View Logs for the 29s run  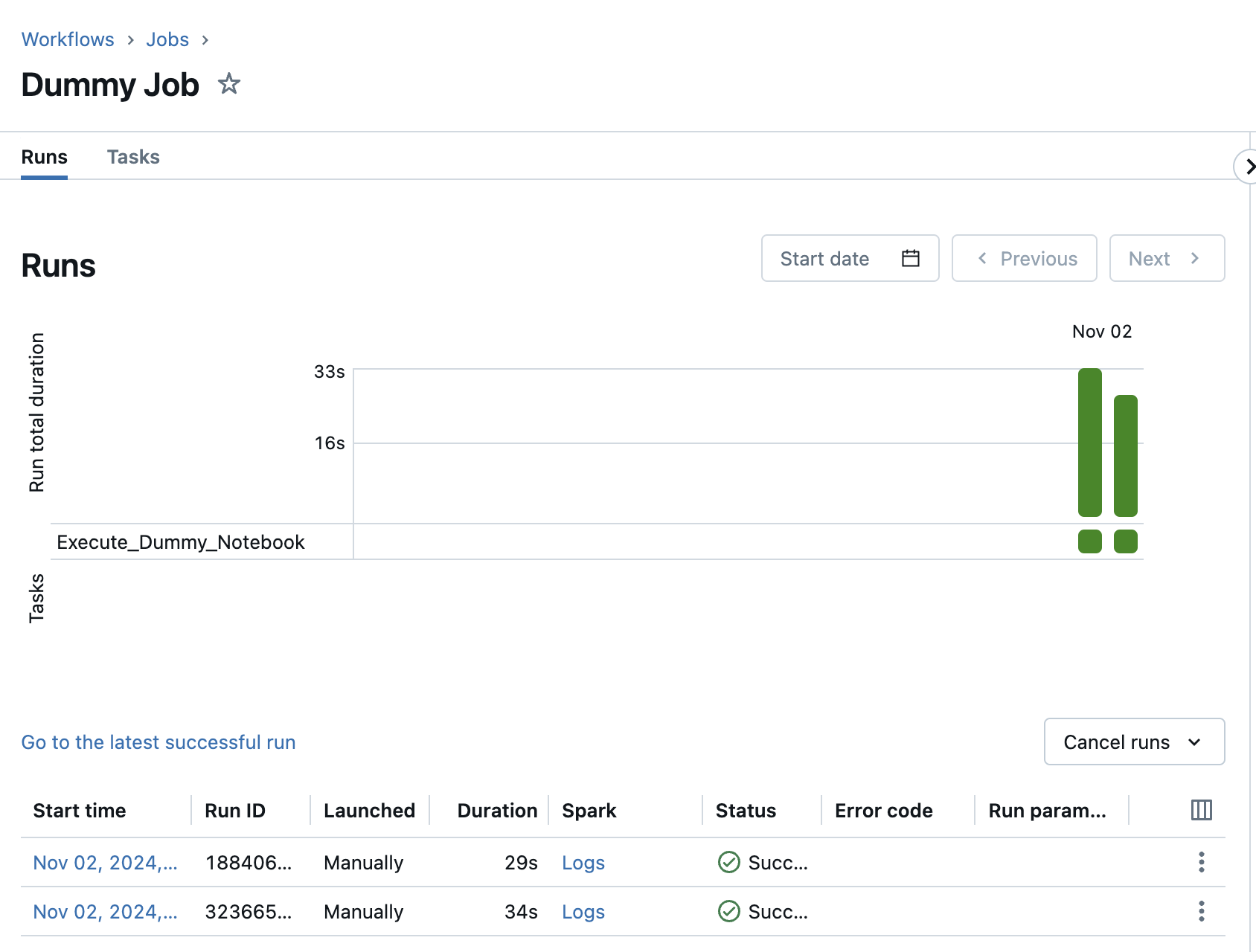pos(583,863)
